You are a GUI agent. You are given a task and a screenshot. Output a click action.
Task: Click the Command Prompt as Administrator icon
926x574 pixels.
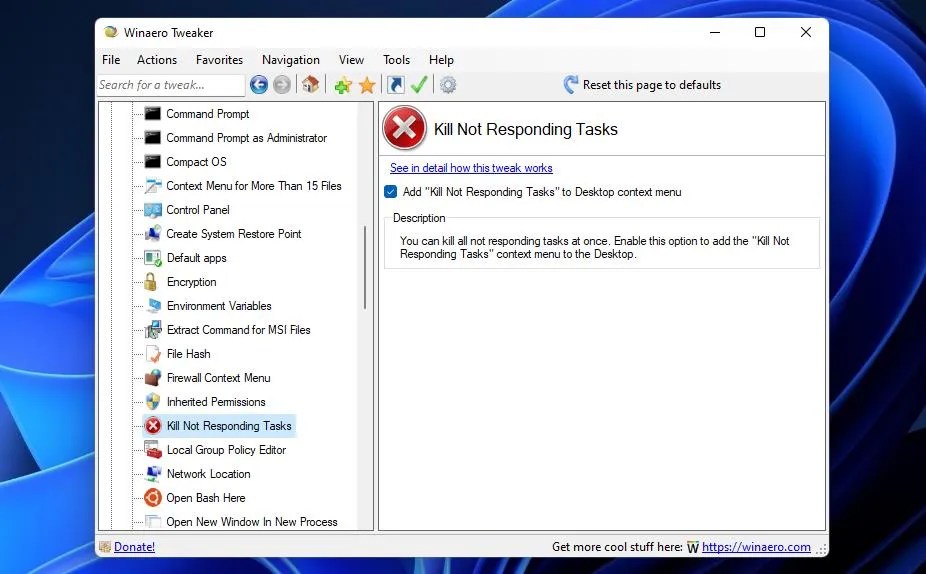153,138
